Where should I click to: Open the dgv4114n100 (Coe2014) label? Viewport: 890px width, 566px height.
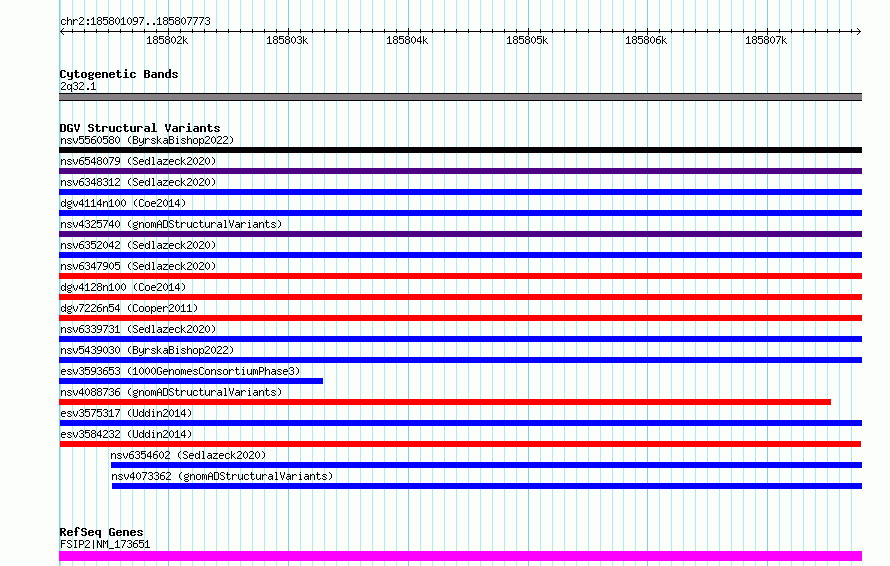[123, 203]
